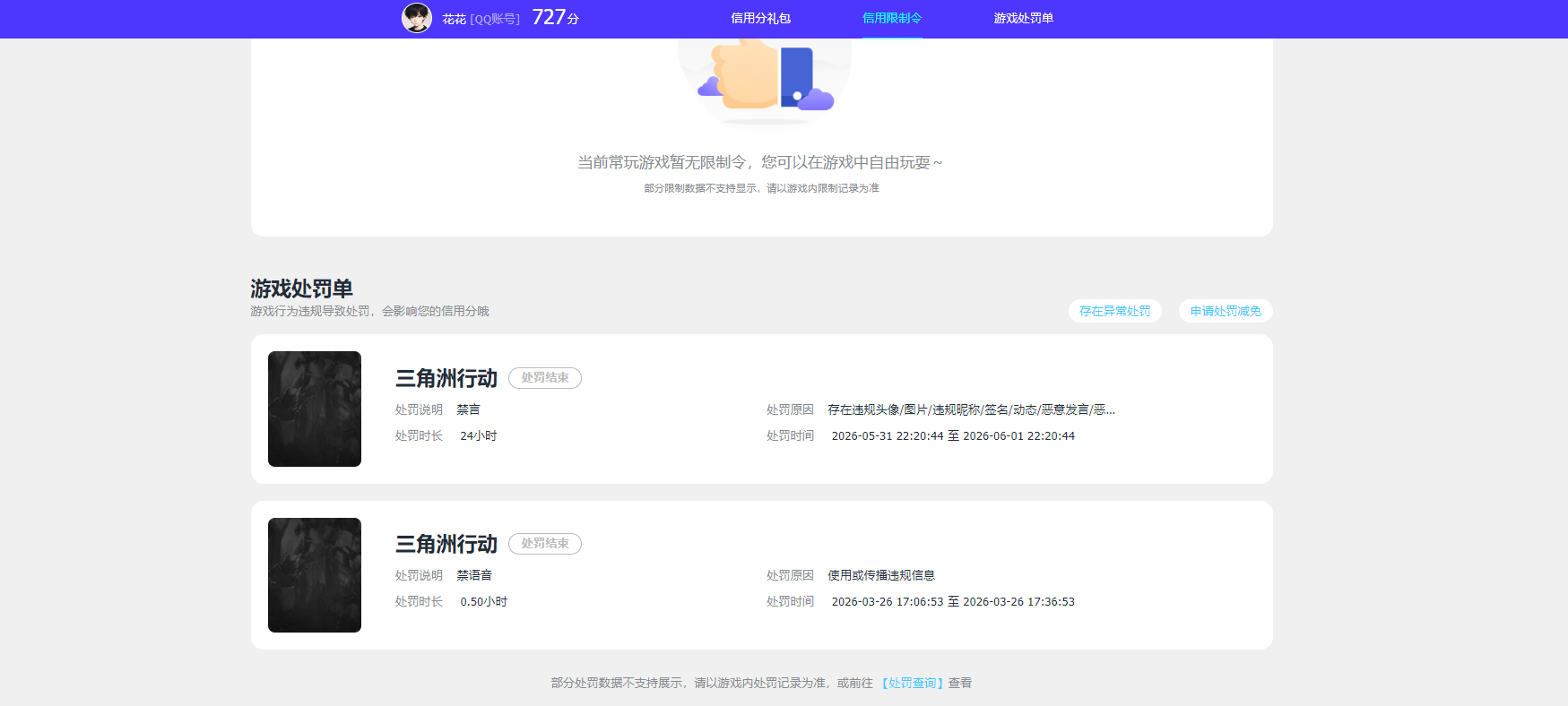The width and height of the screenshot is (1568, 706).
Task: Click the user avatar in header
Action: pyautogui.click(x=417, y=18)
